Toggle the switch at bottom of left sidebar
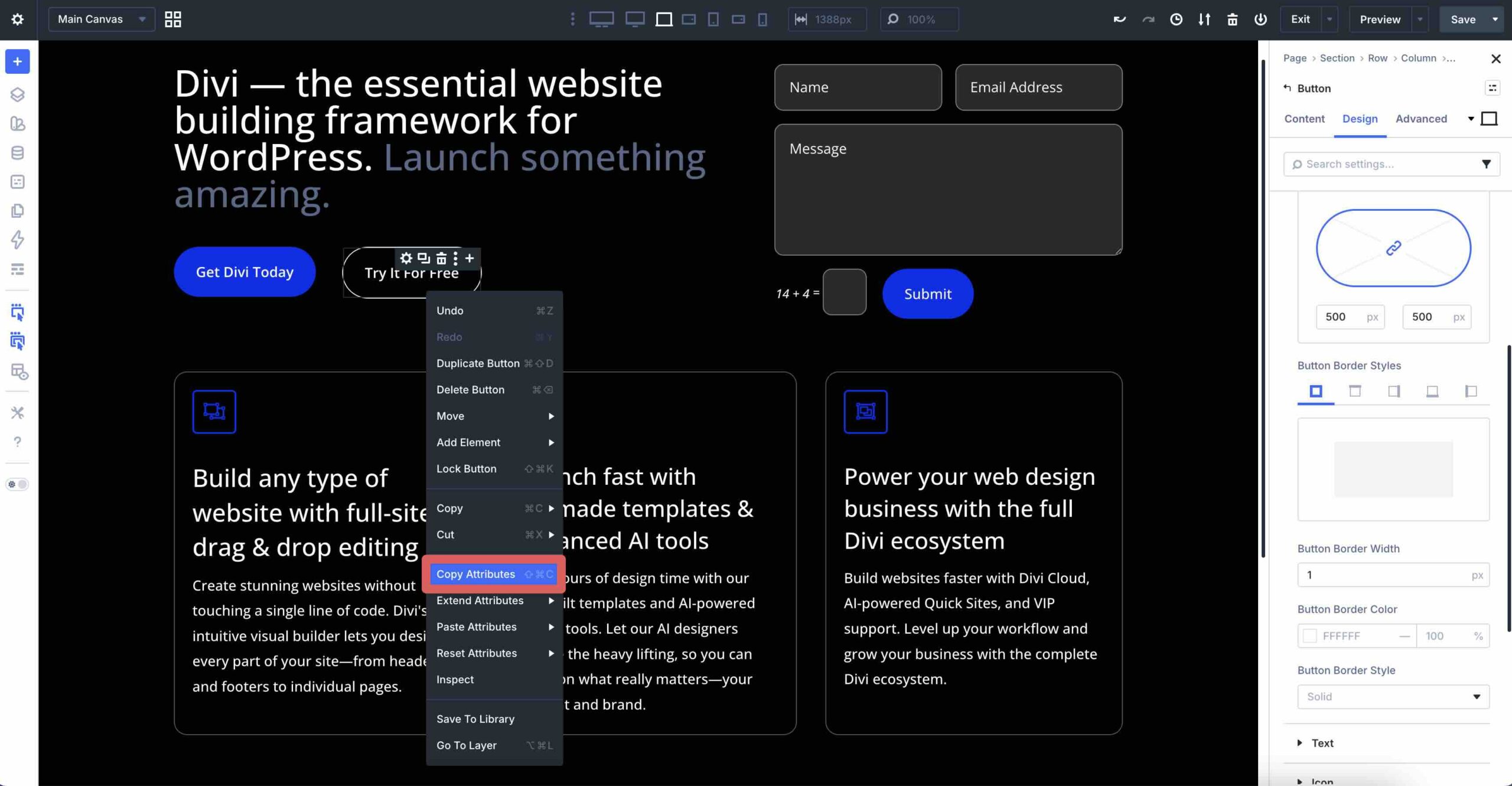1512x786 pixels. click(x=17, y=484)
